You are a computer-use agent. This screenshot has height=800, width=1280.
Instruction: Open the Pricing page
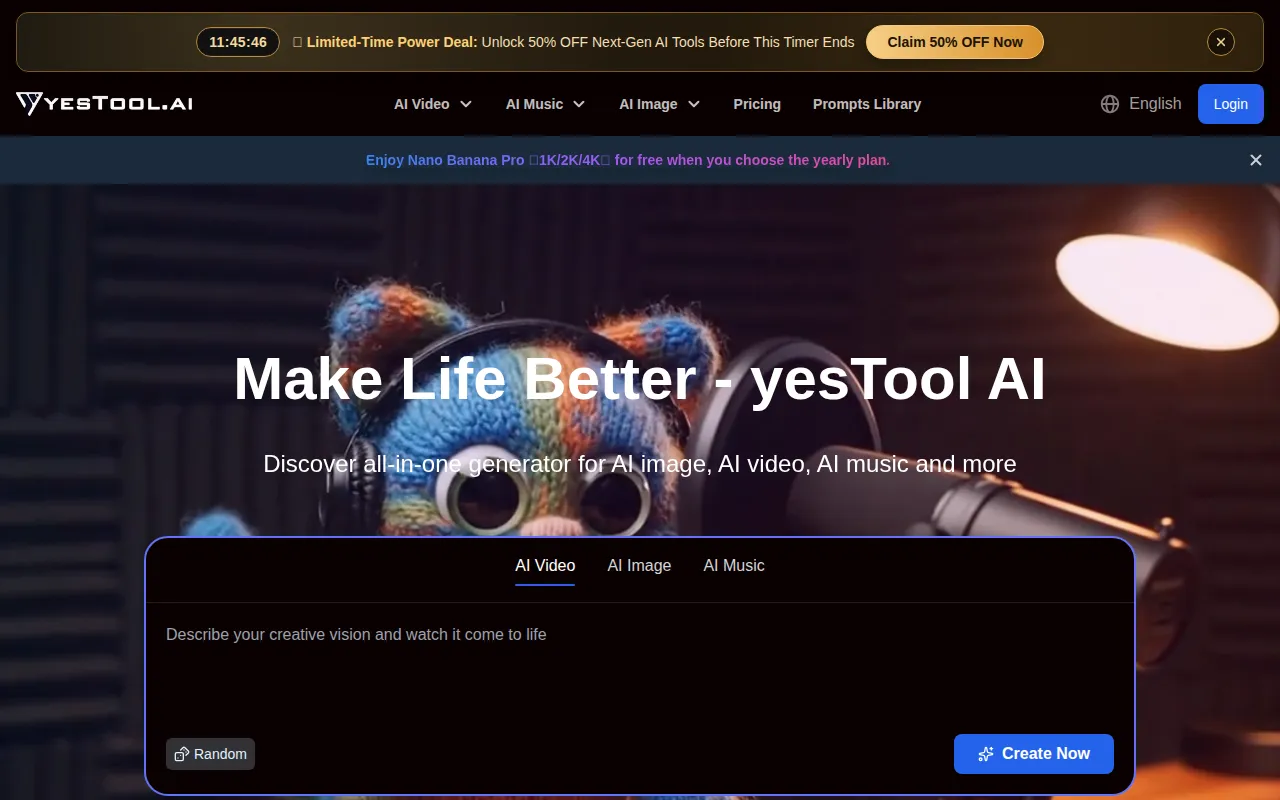coord(757,104)
